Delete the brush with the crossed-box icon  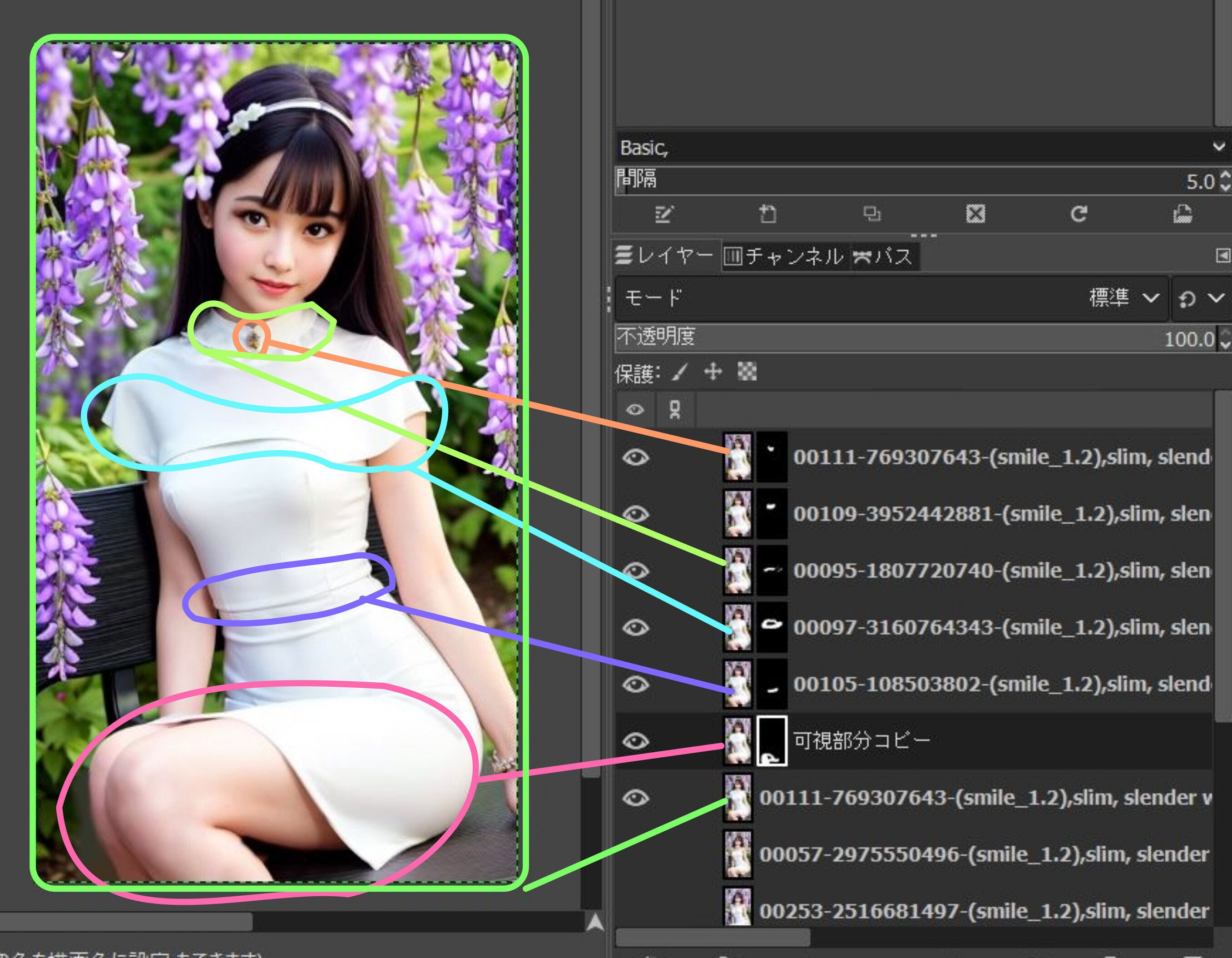point(975,214)
